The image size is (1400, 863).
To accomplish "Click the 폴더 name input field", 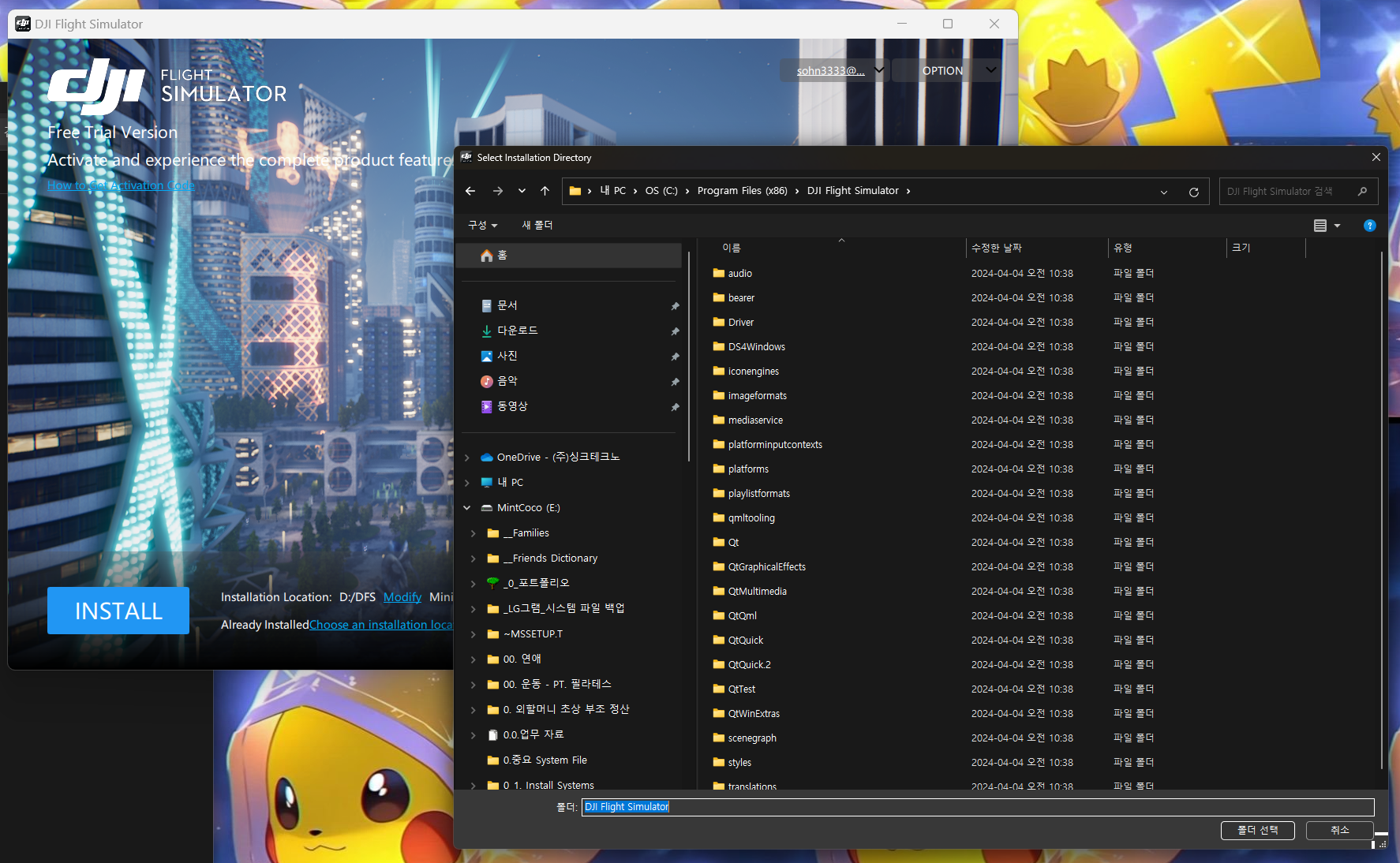I will (x=978, y=807).
